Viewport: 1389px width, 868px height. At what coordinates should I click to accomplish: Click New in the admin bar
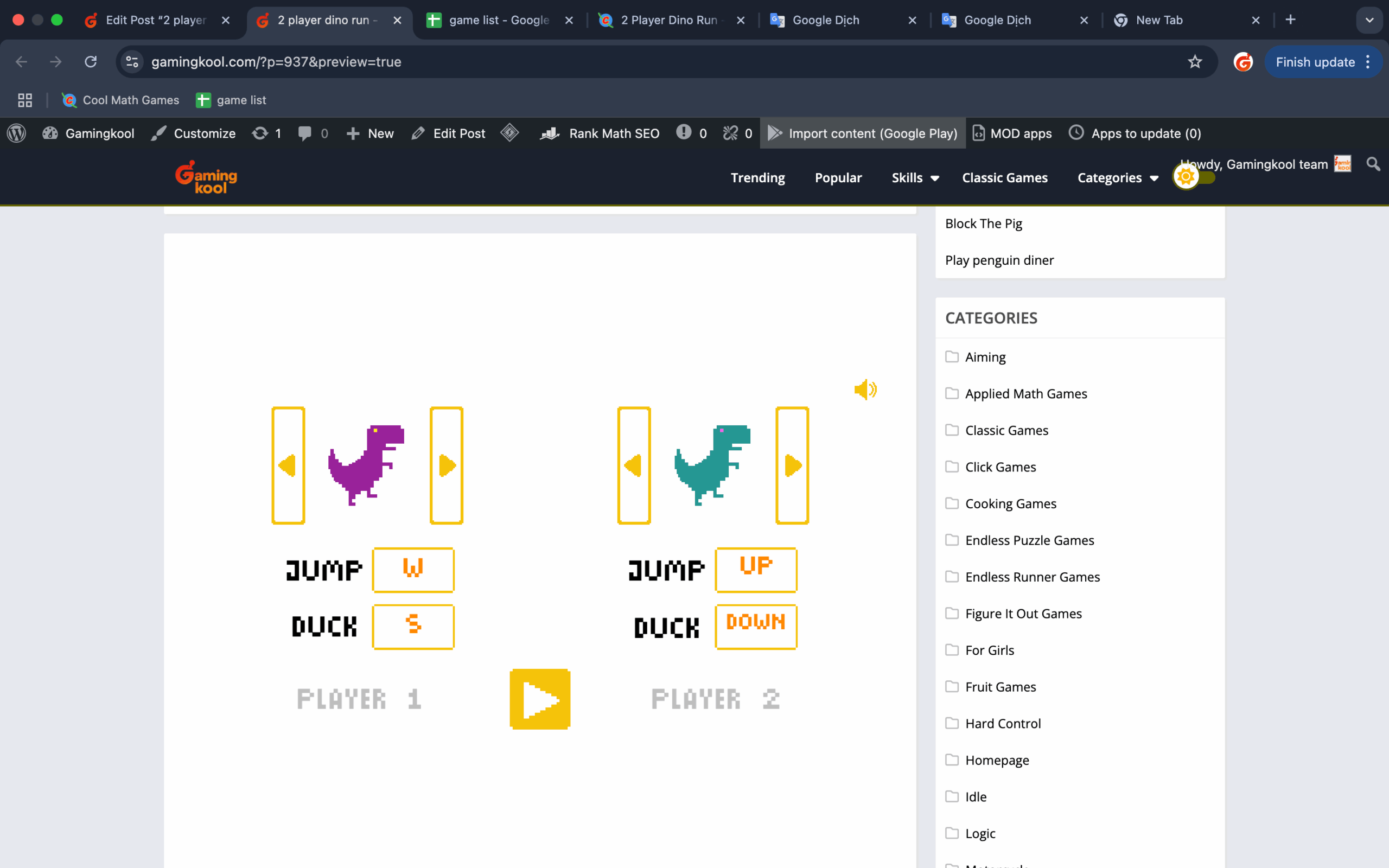(x=370, y=133)
